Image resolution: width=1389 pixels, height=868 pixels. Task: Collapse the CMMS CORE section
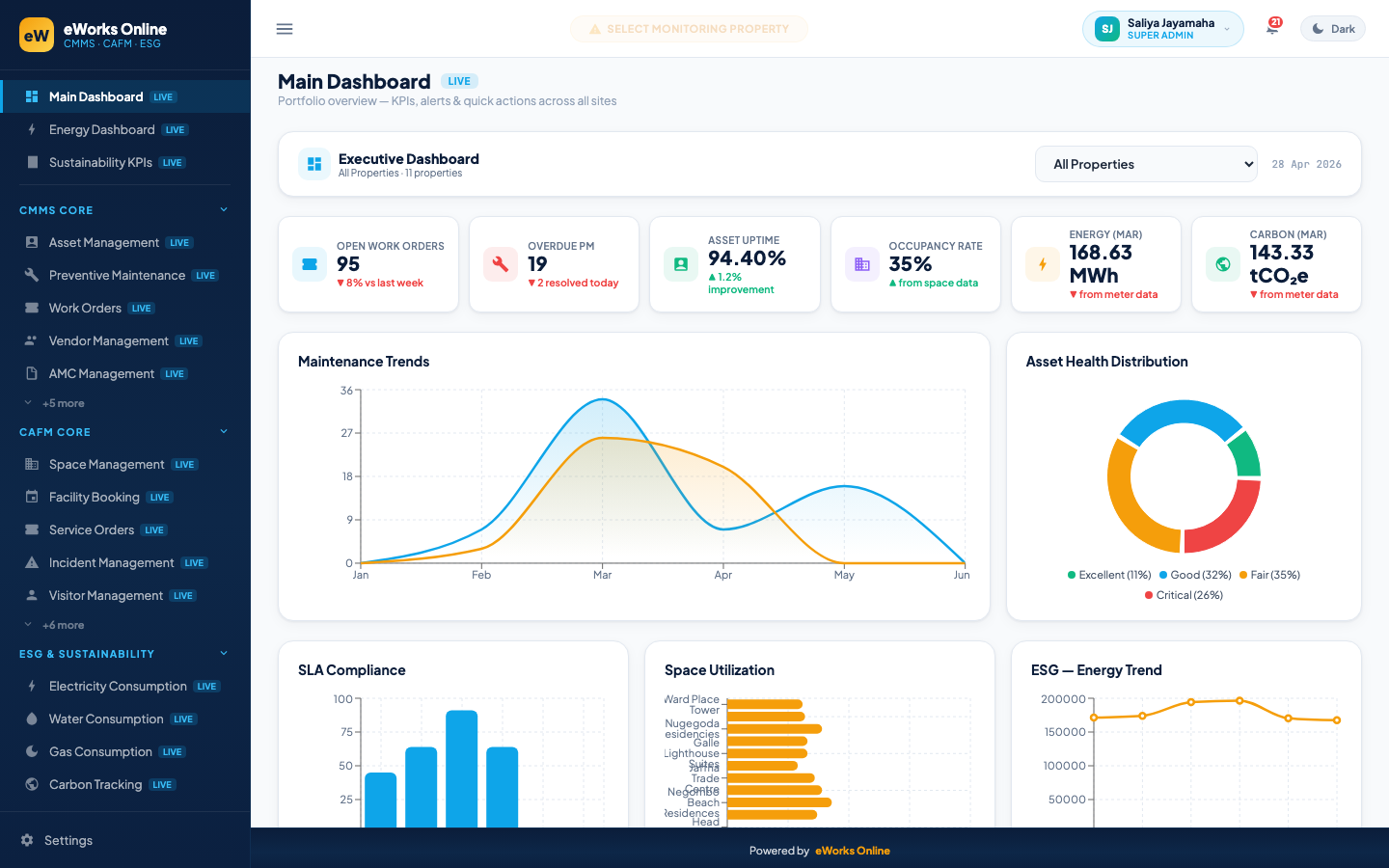pos(224,209)
